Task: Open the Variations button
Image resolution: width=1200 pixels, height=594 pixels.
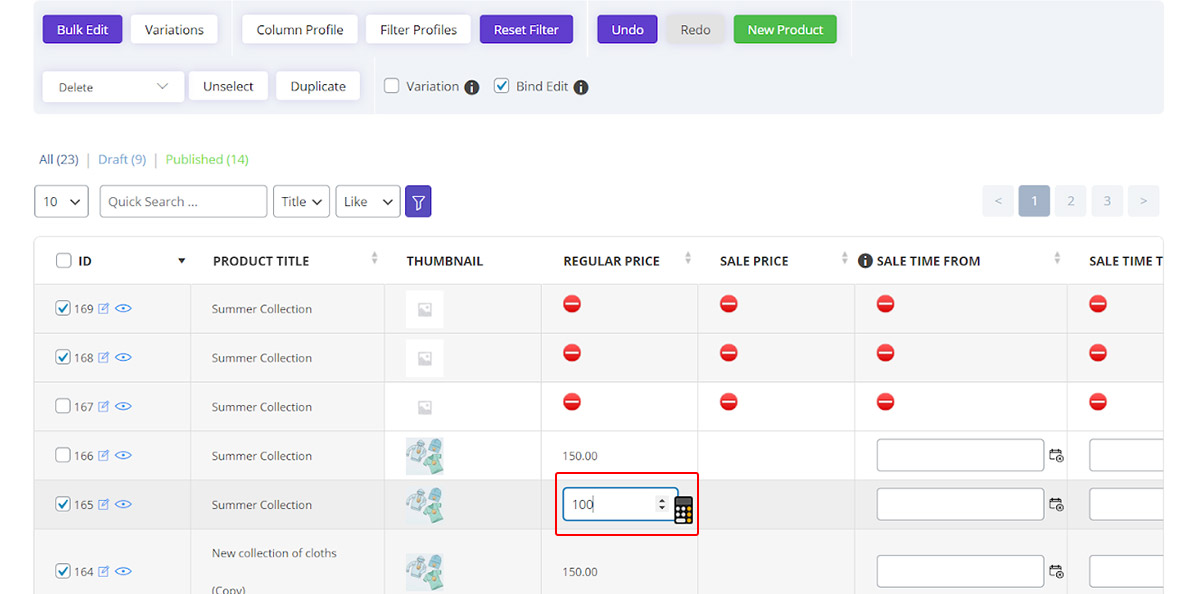Action: (174, 29)
